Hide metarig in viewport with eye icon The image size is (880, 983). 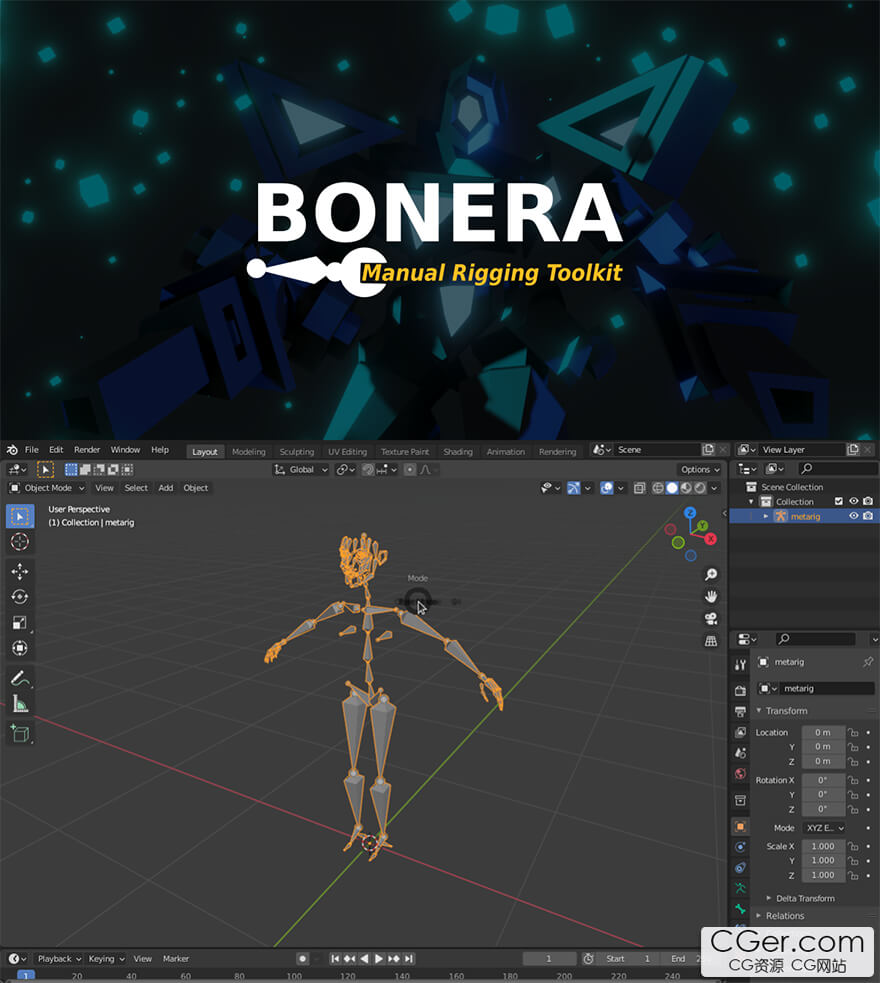click(x=854, y=516)
